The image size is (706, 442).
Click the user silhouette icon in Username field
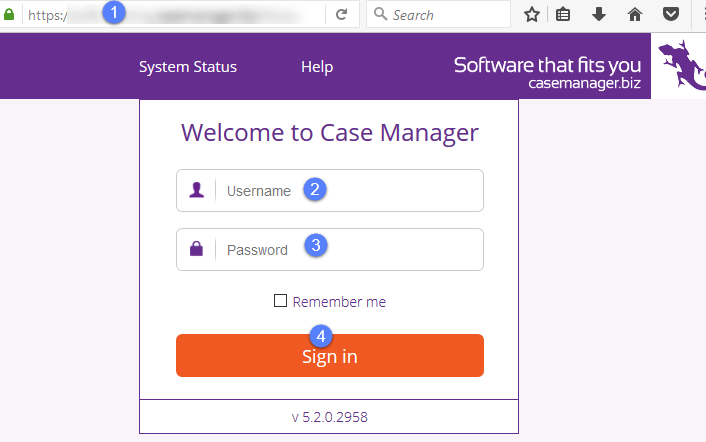tap(196, 190)
